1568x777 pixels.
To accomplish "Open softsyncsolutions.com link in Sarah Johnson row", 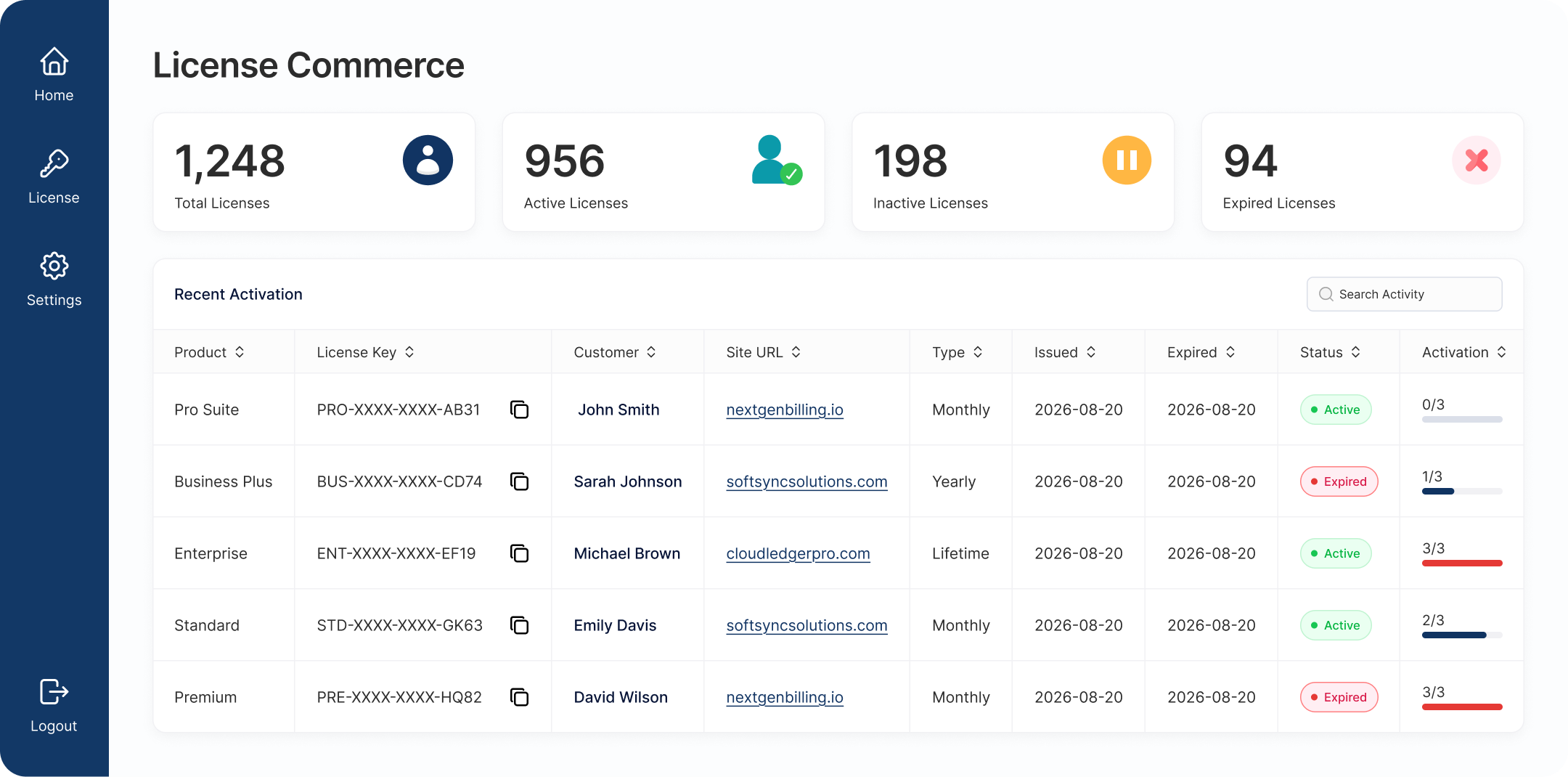I will click(x=807, y=481).
